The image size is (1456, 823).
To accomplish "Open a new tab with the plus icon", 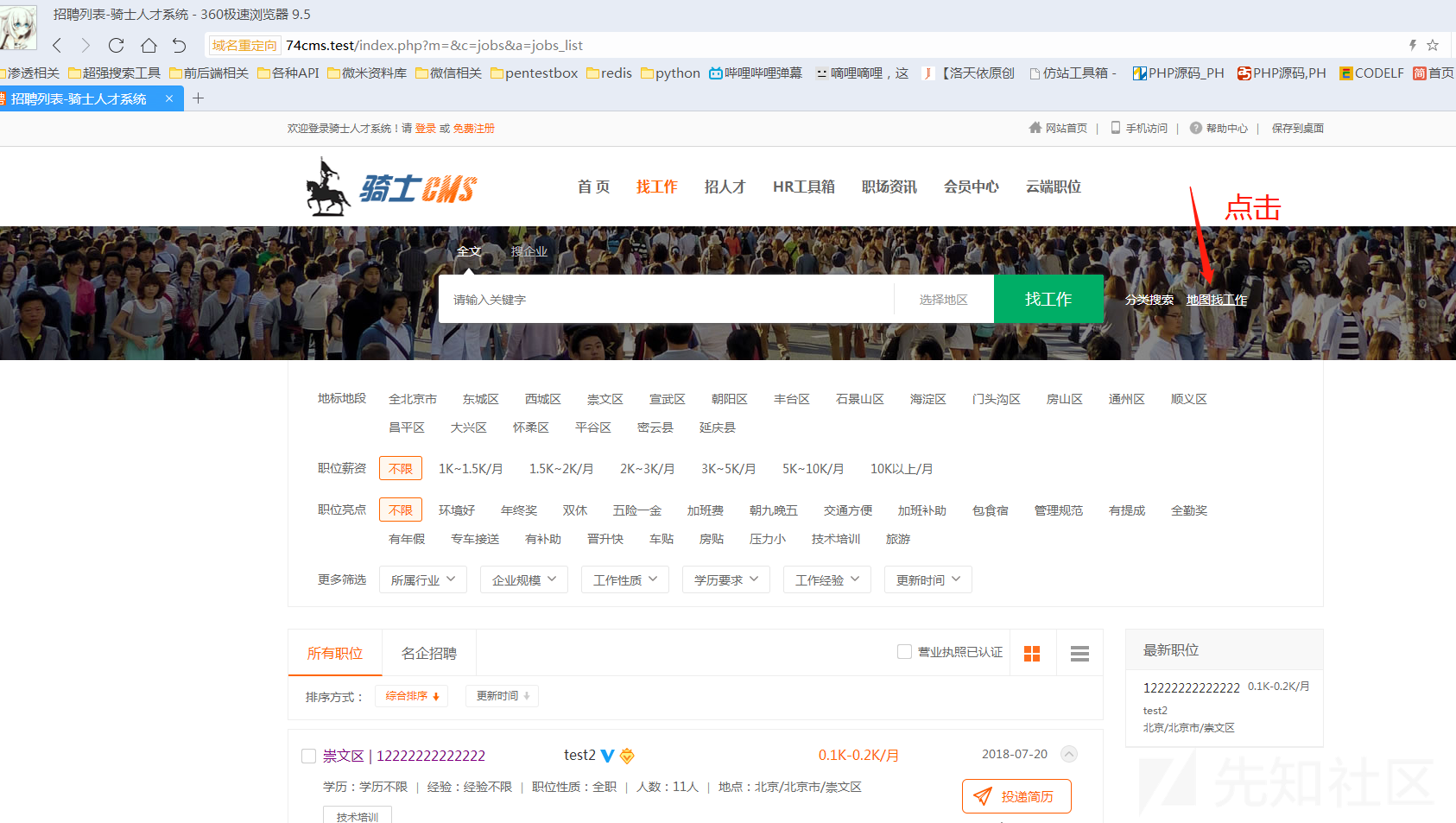I will pyautogui.click(x=198, y=98).
